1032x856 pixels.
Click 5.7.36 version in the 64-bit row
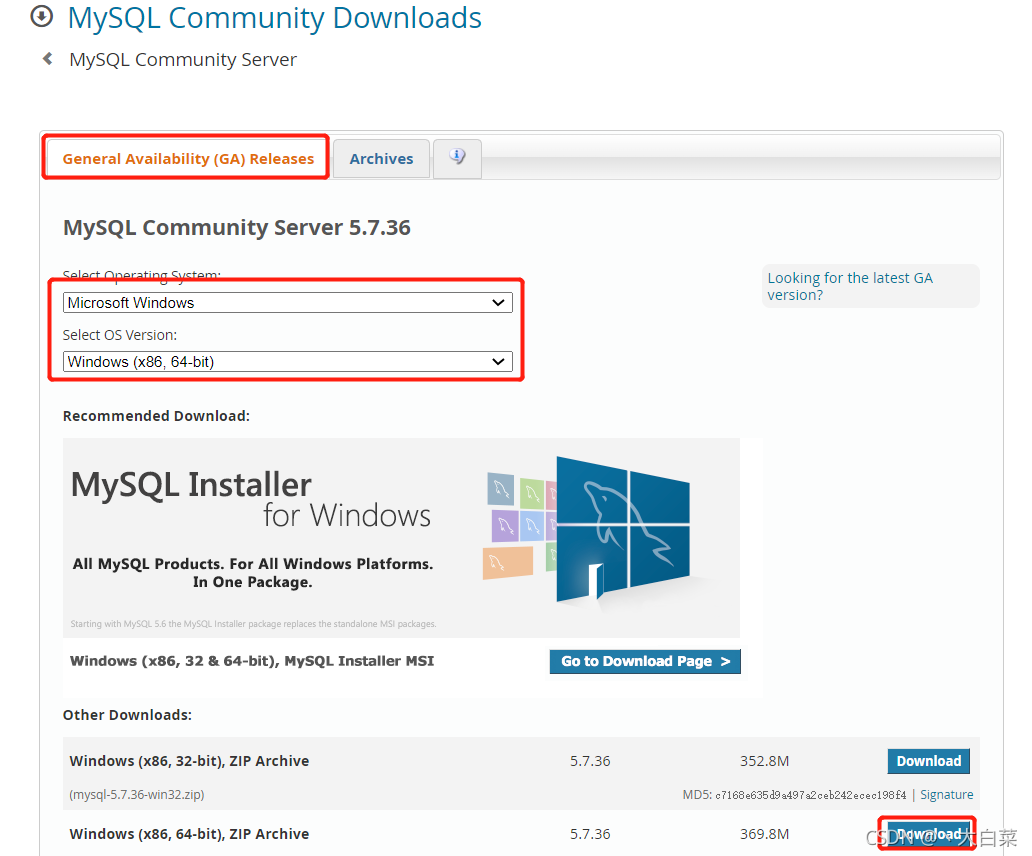590,834
